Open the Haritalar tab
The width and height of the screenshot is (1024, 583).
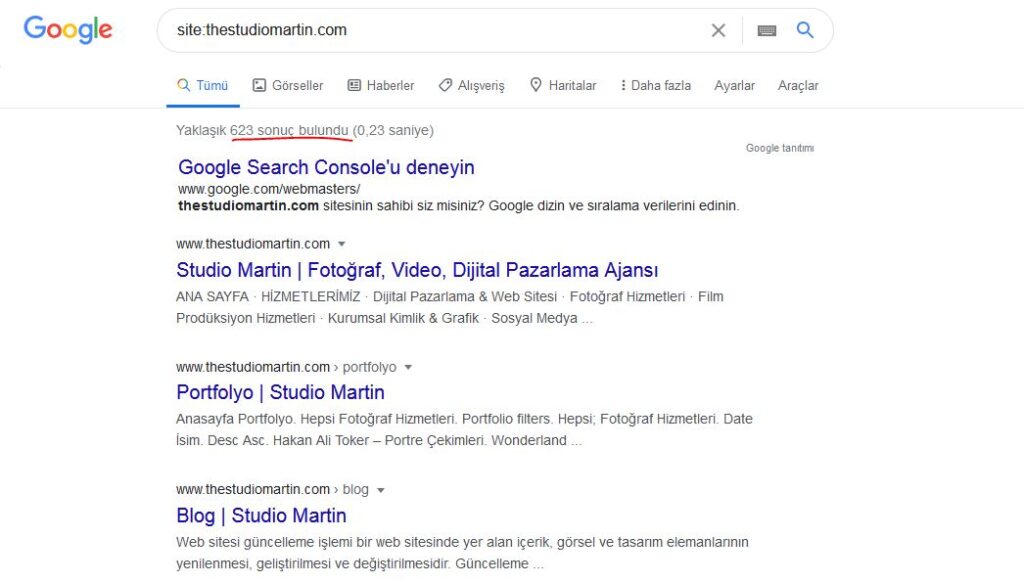(563, 86)
